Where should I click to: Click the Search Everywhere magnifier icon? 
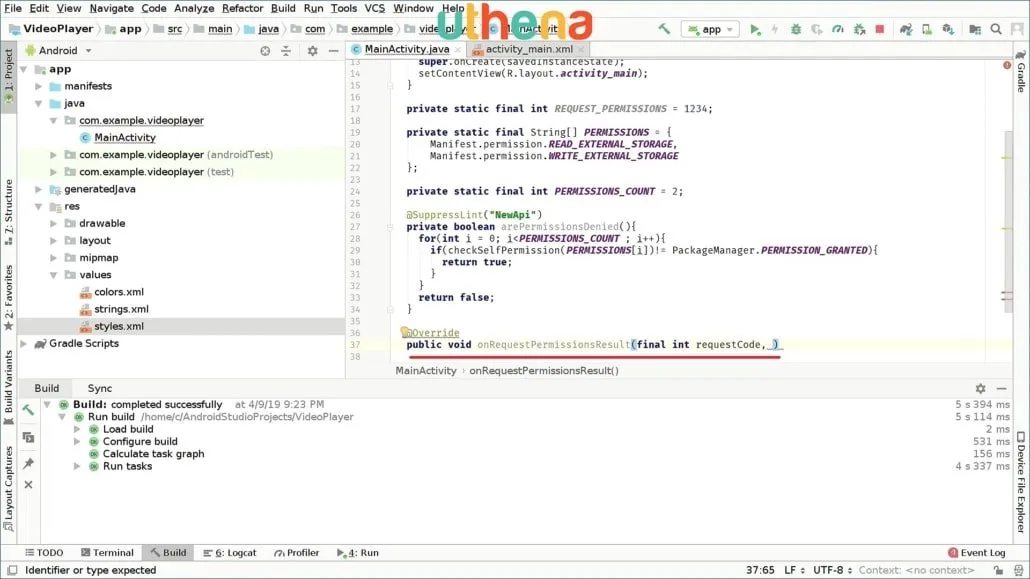(x=996, y=29)
